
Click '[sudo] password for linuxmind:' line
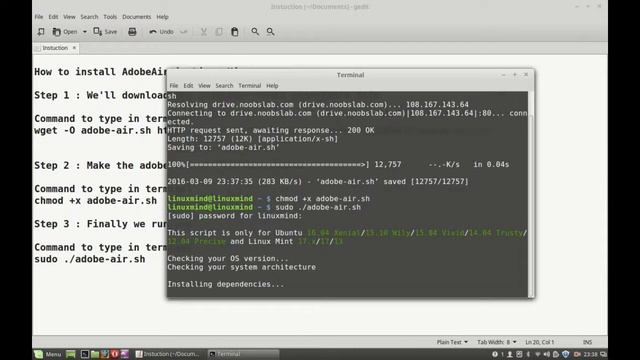point(235,216)
